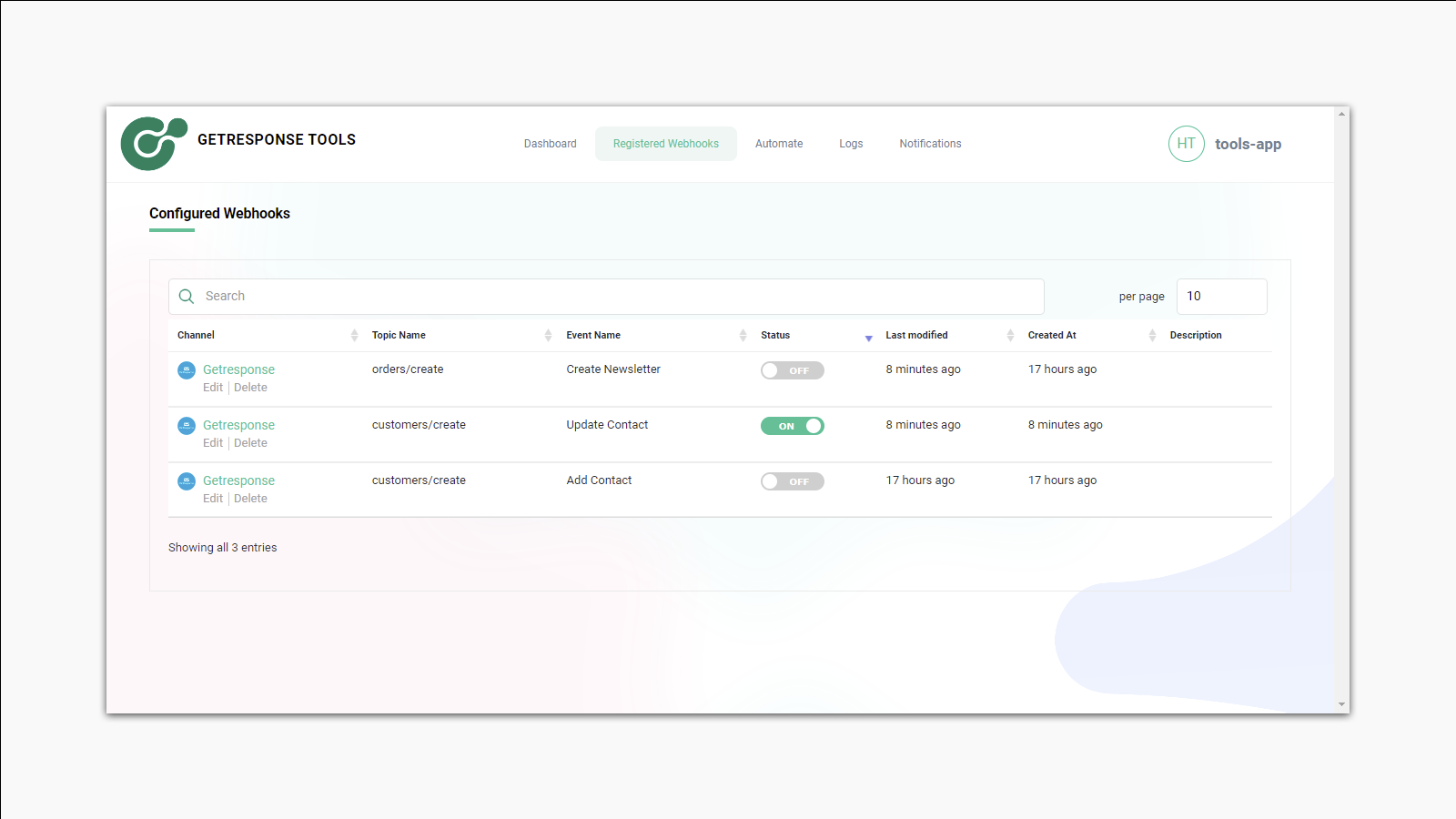Click the Created At sort icon

tap(1152, 335)
